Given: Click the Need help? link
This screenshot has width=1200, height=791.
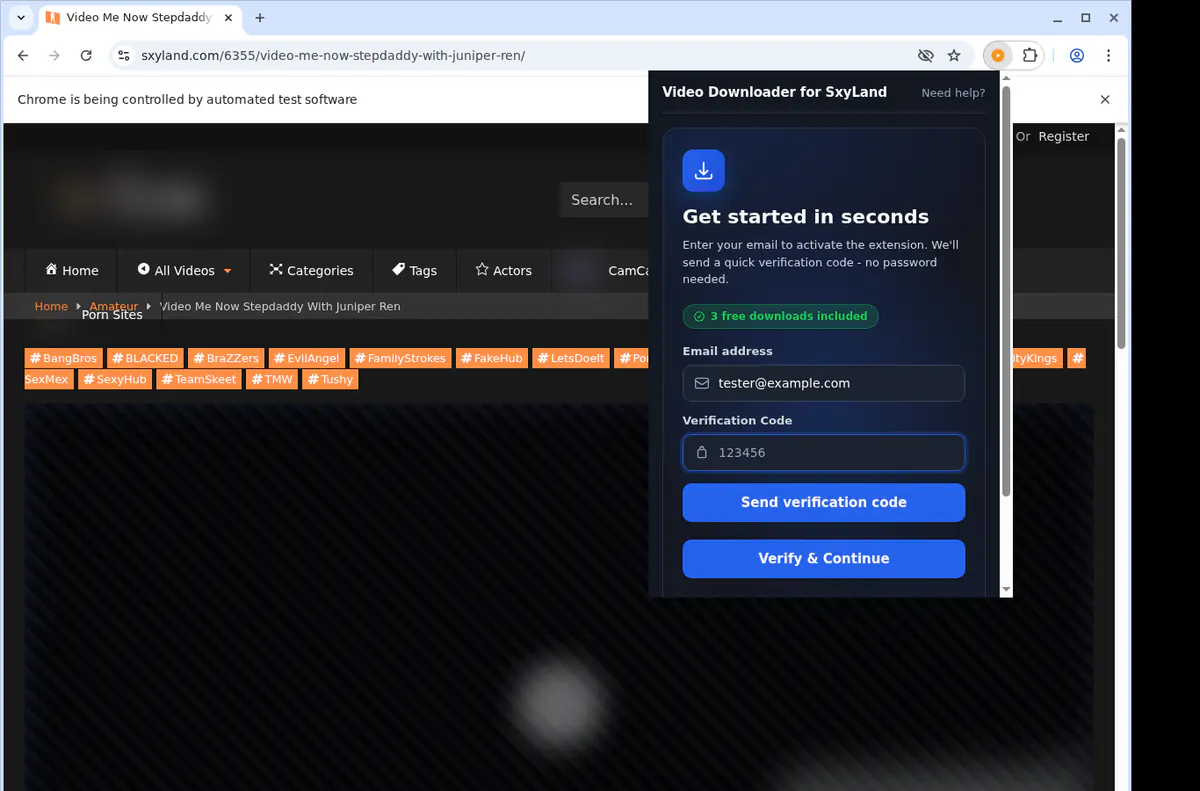Looking at the screenshot, I should point(953,92).
